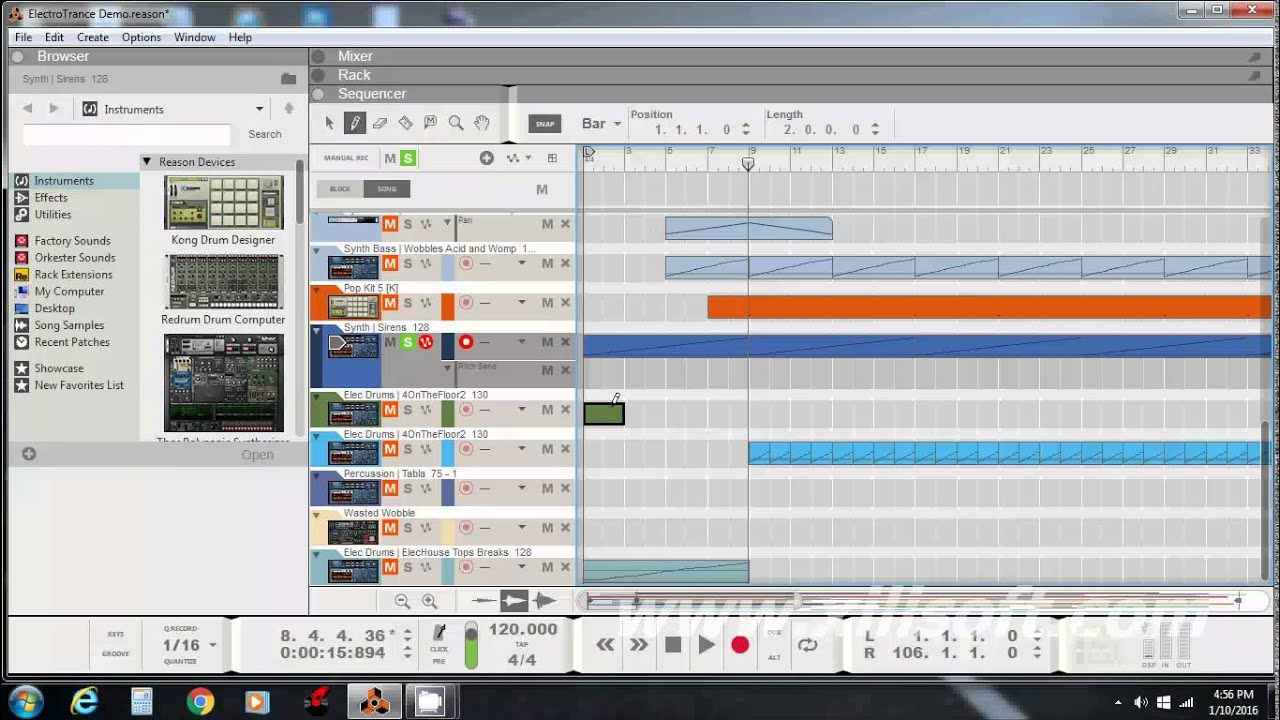Screen dimensions: 1280x720
Task: Open the Window menu
Action: (195, 37)
